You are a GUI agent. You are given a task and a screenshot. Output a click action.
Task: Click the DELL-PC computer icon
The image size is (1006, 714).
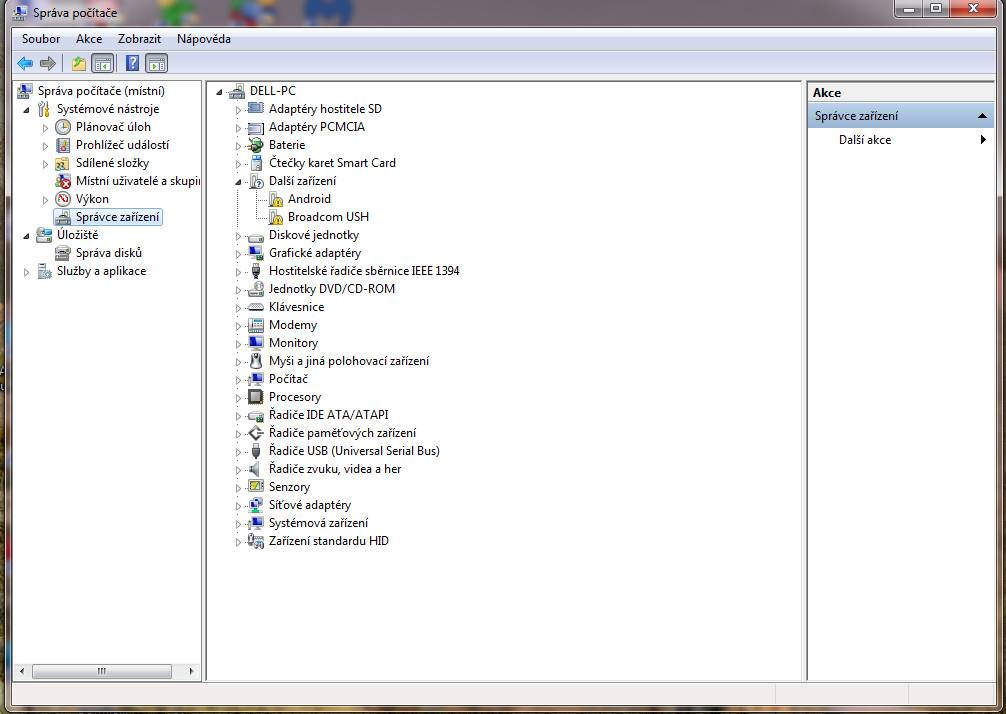(x=237, y=91)
